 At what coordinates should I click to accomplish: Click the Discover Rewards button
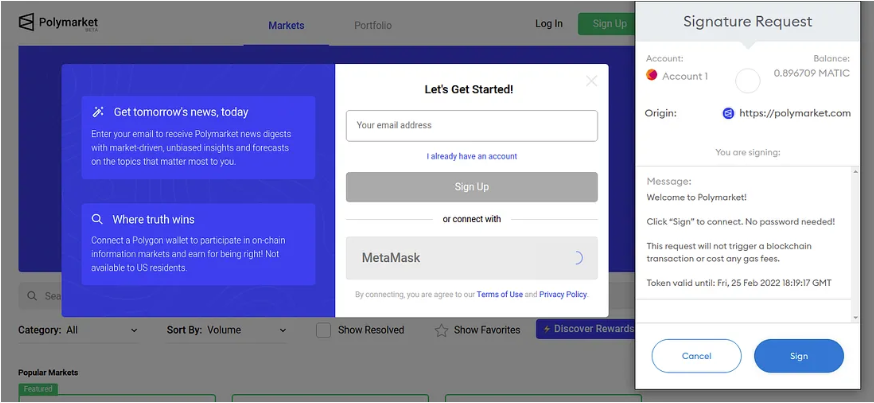point(585,329)
